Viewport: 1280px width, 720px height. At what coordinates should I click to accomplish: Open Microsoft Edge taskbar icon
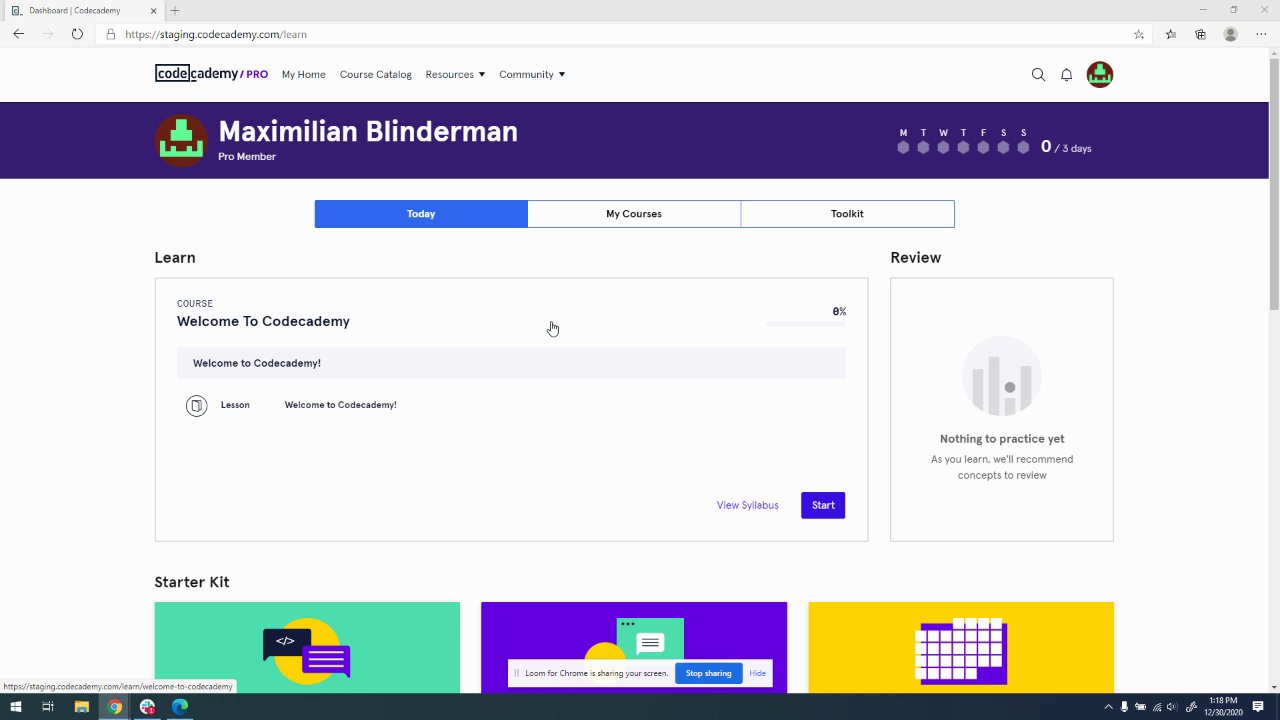point(180,707)
